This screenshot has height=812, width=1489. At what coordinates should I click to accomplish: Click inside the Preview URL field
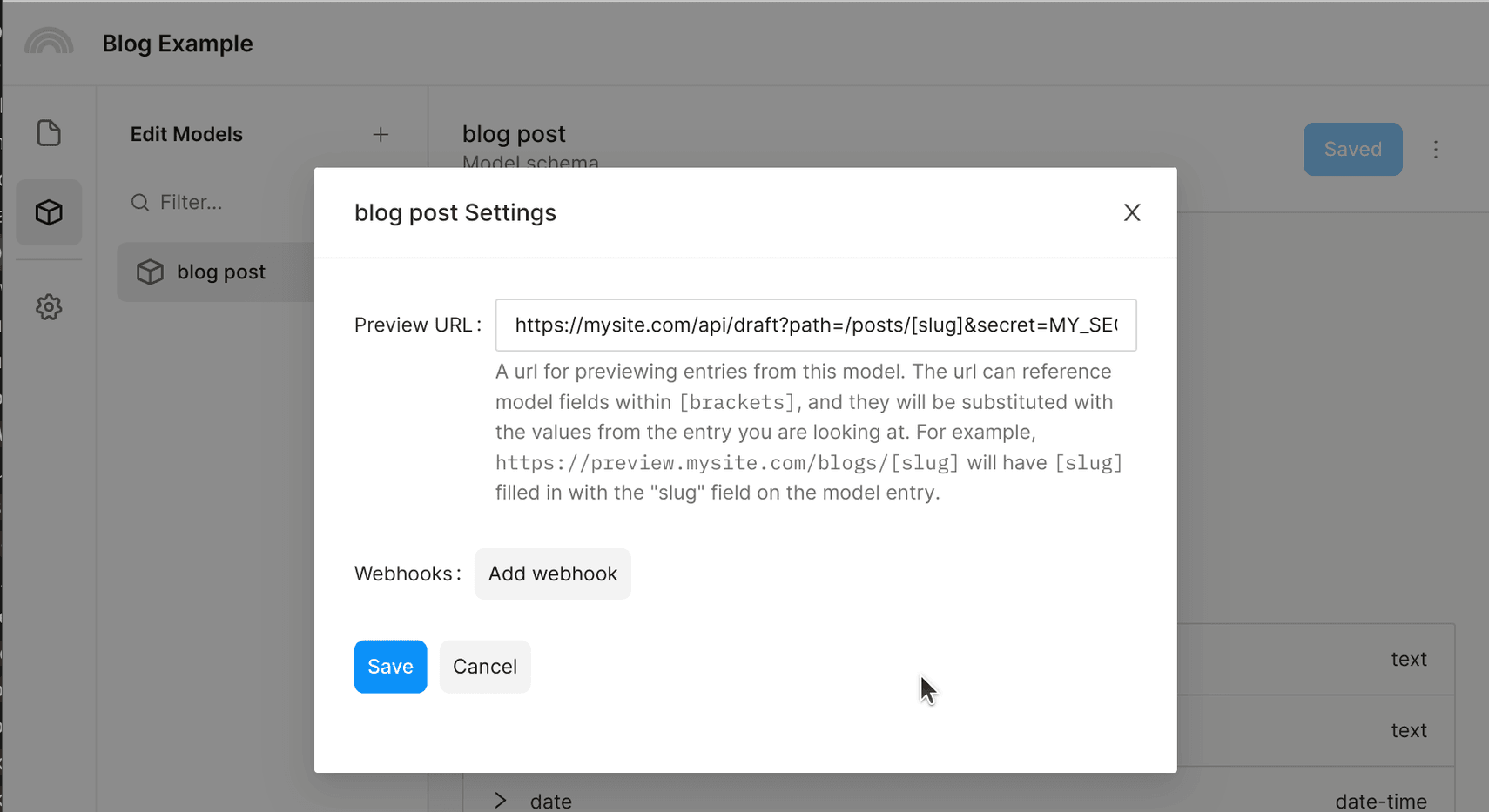pyautogui.click(x=815, y=325)
